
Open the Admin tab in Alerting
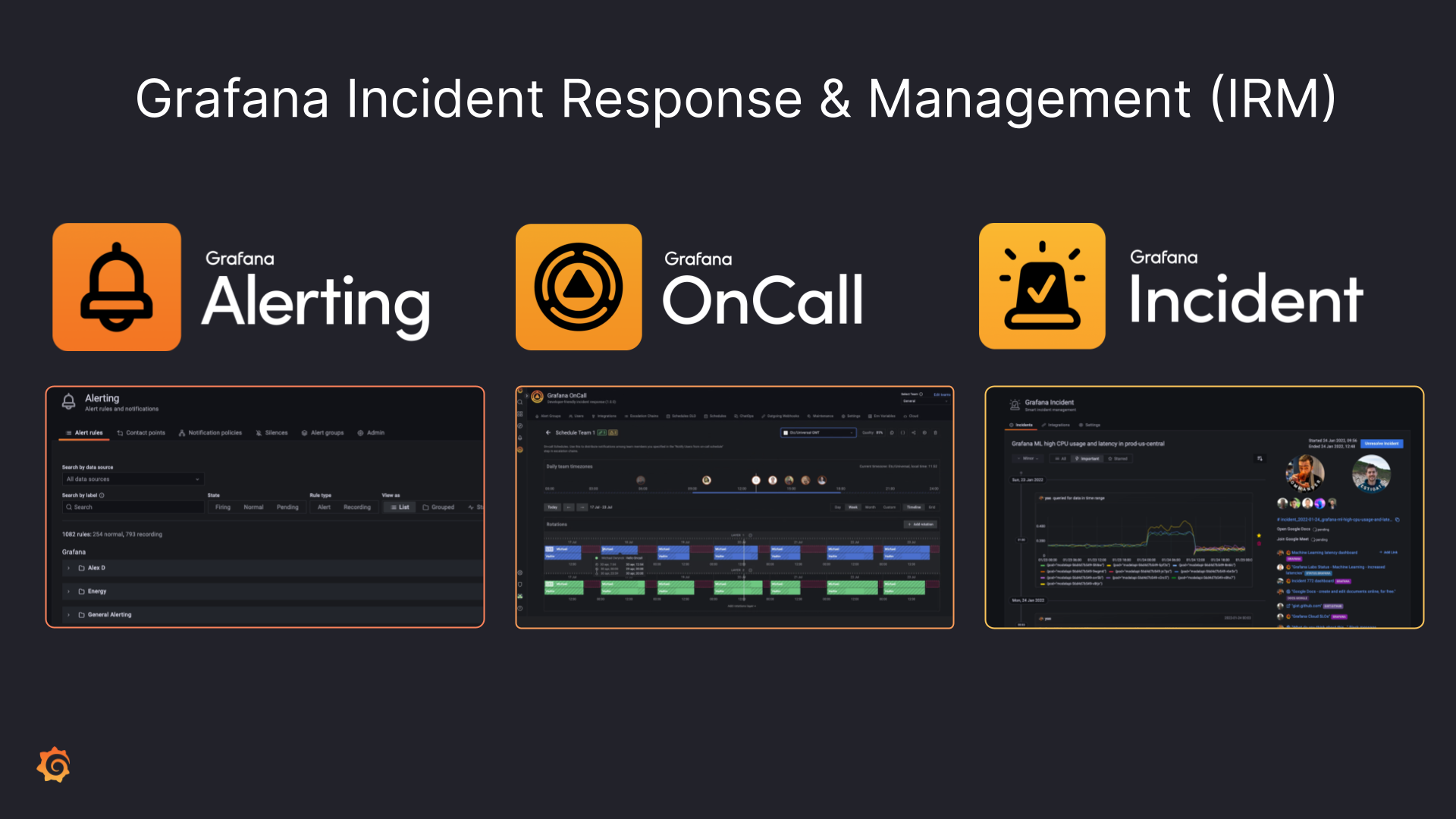click(x=371, y=433)
